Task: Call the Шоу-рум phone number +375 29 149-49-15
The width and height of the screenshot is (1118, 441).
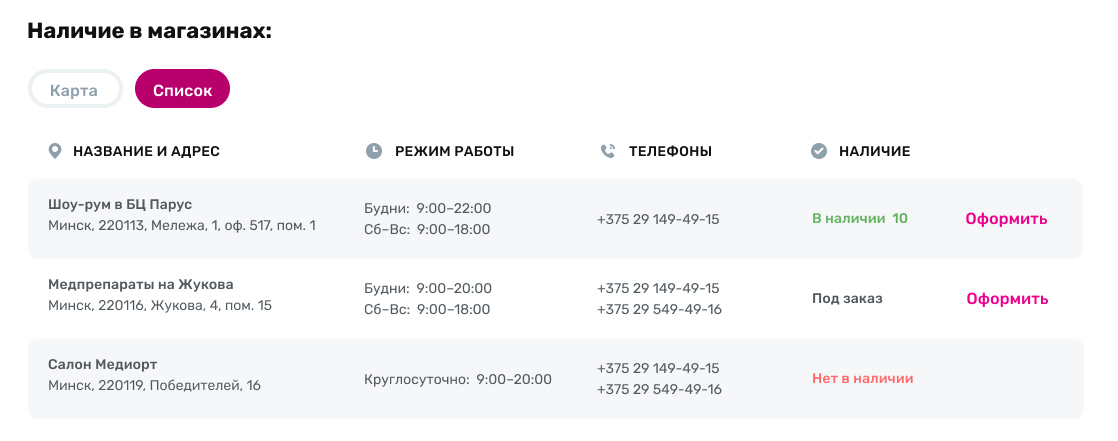Action: pyautogui.click(x=658, y=219)
